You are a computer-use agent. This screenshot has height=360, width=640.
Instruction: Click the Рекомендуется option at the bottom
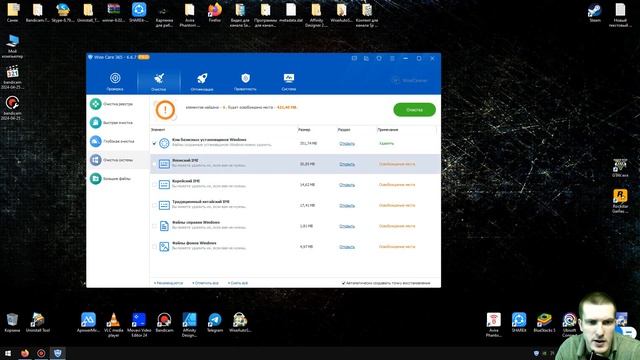(169, 283)
